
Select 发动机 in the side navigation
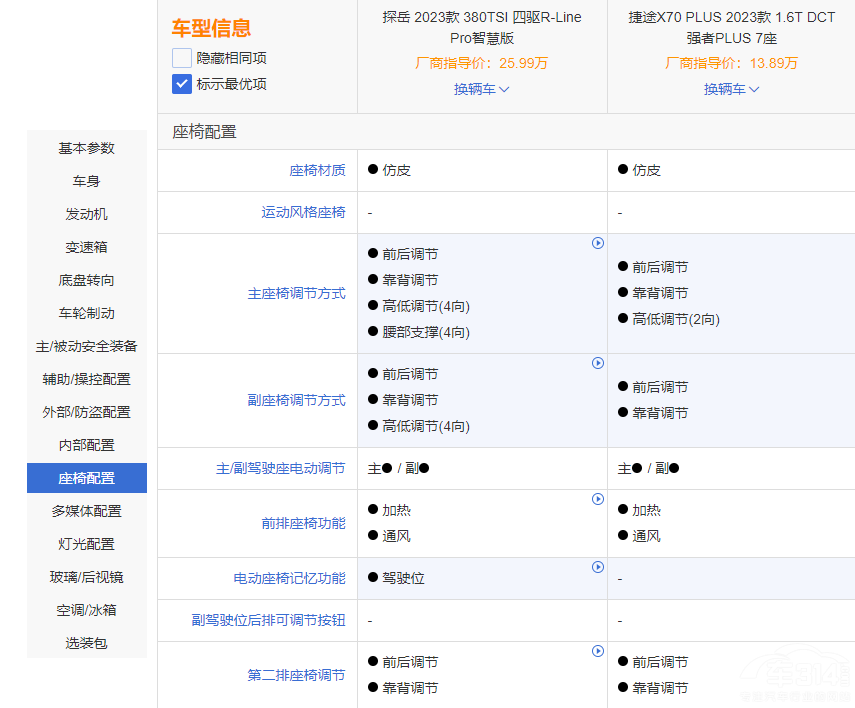coord(87,214)
